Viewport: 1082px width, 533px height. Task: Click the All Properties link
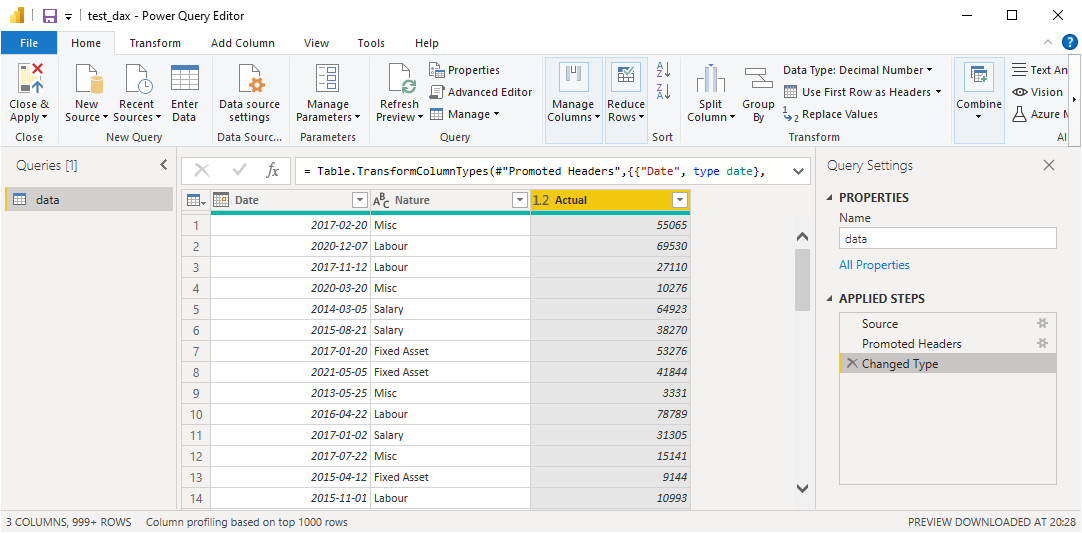[x=874, y=265]
